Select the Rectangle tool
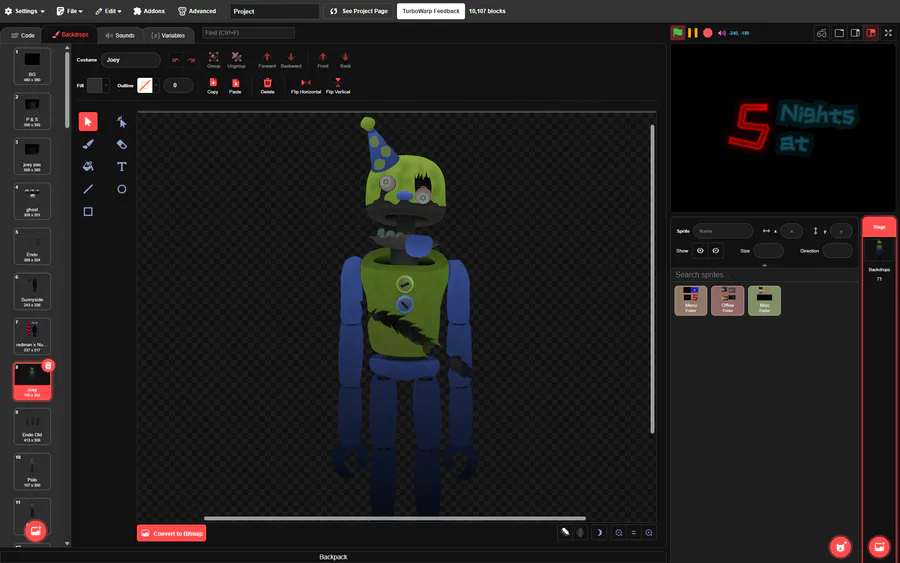This screenshot has height=563, width=900. [88, 212]
